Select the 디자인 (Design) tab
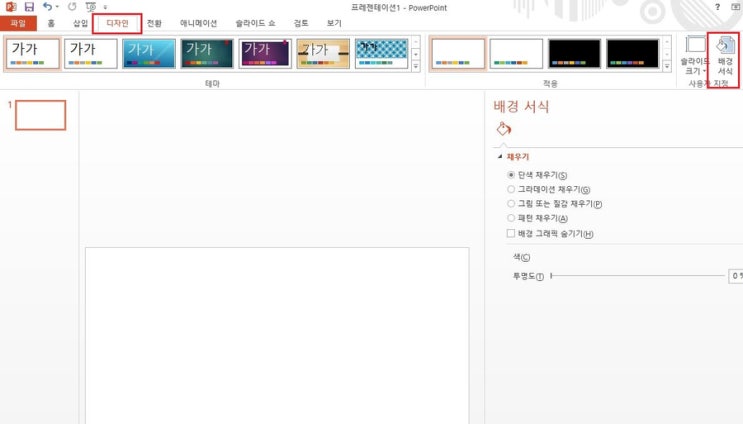This screenshot has width=743, height=424. click(x=117, y=23)
